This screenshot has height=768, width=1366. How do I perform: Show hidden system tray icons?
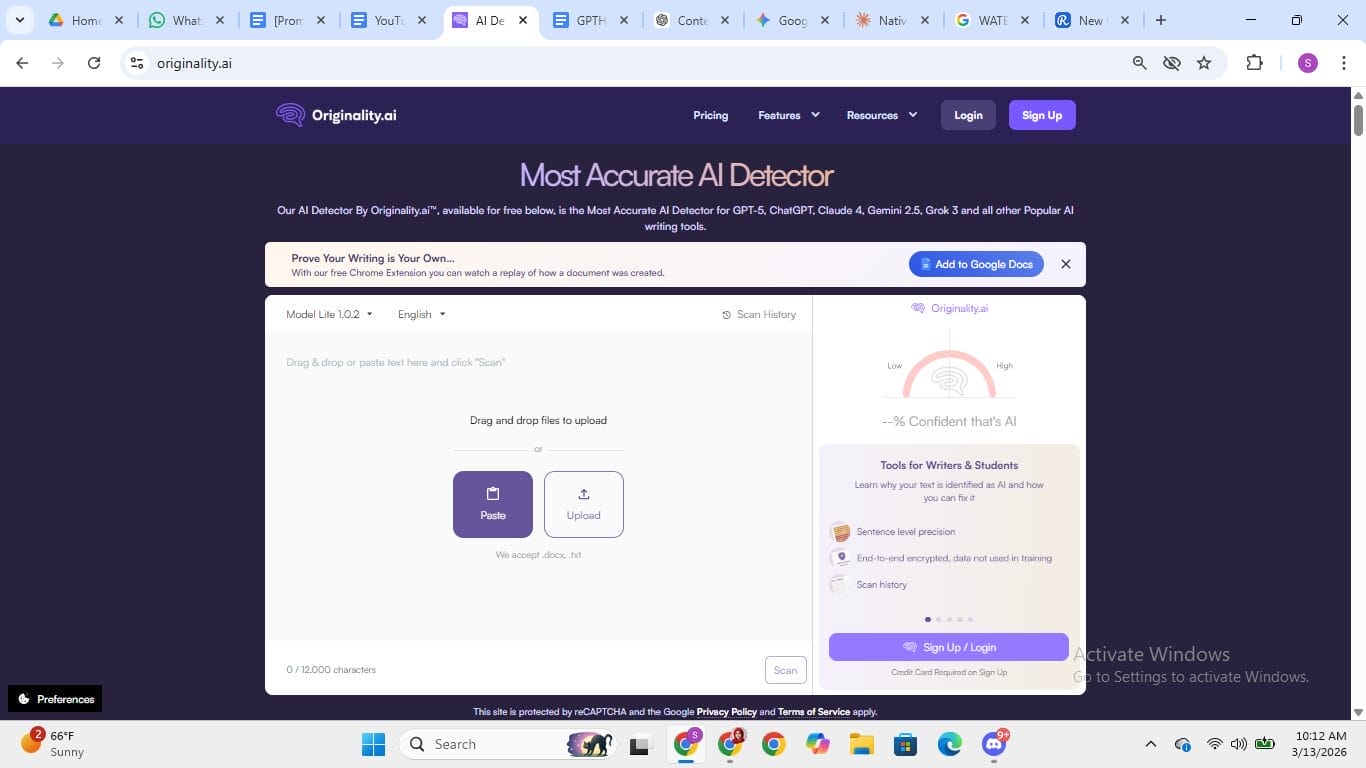click(x=1151, y=744)
